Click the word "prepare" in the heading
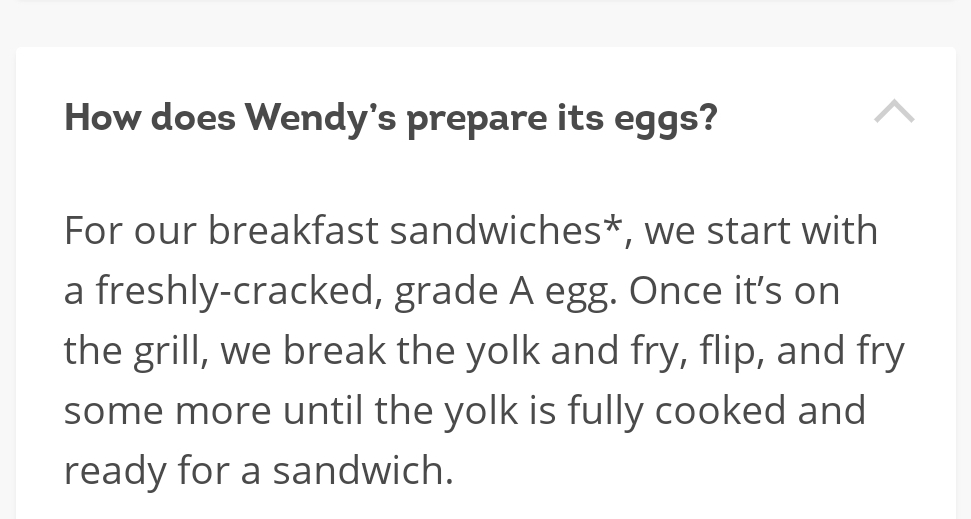This screenshot has width=971, height=519. pos(476,119)
